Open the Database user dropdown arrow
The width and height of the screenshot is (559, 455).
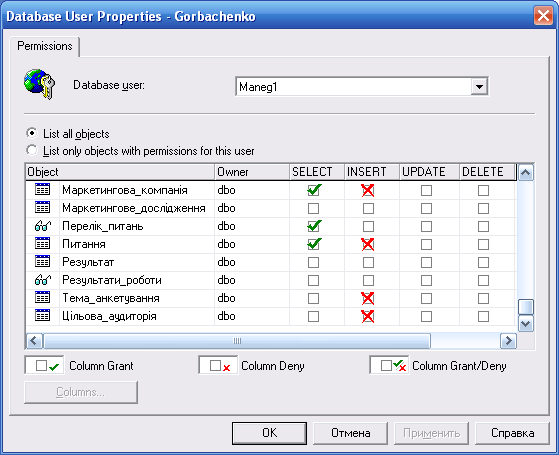479,87
